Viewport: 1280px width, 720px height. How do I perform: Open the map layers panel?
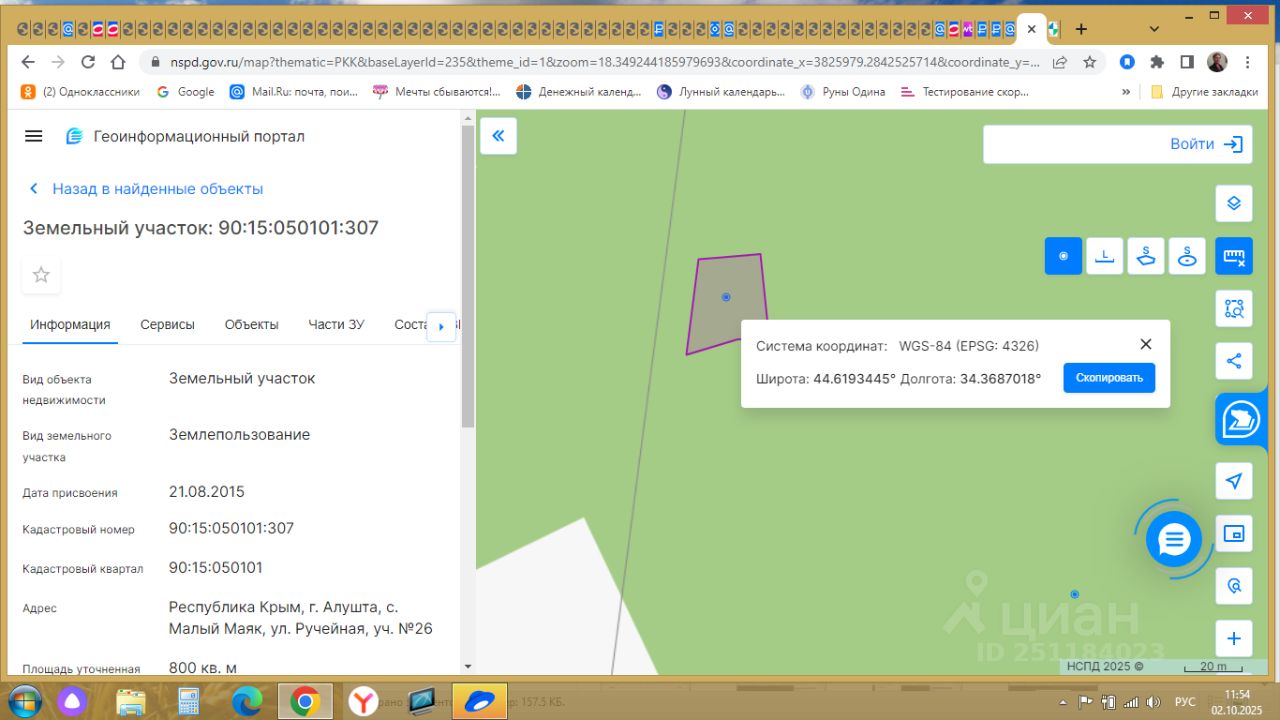click(1234, 203)
